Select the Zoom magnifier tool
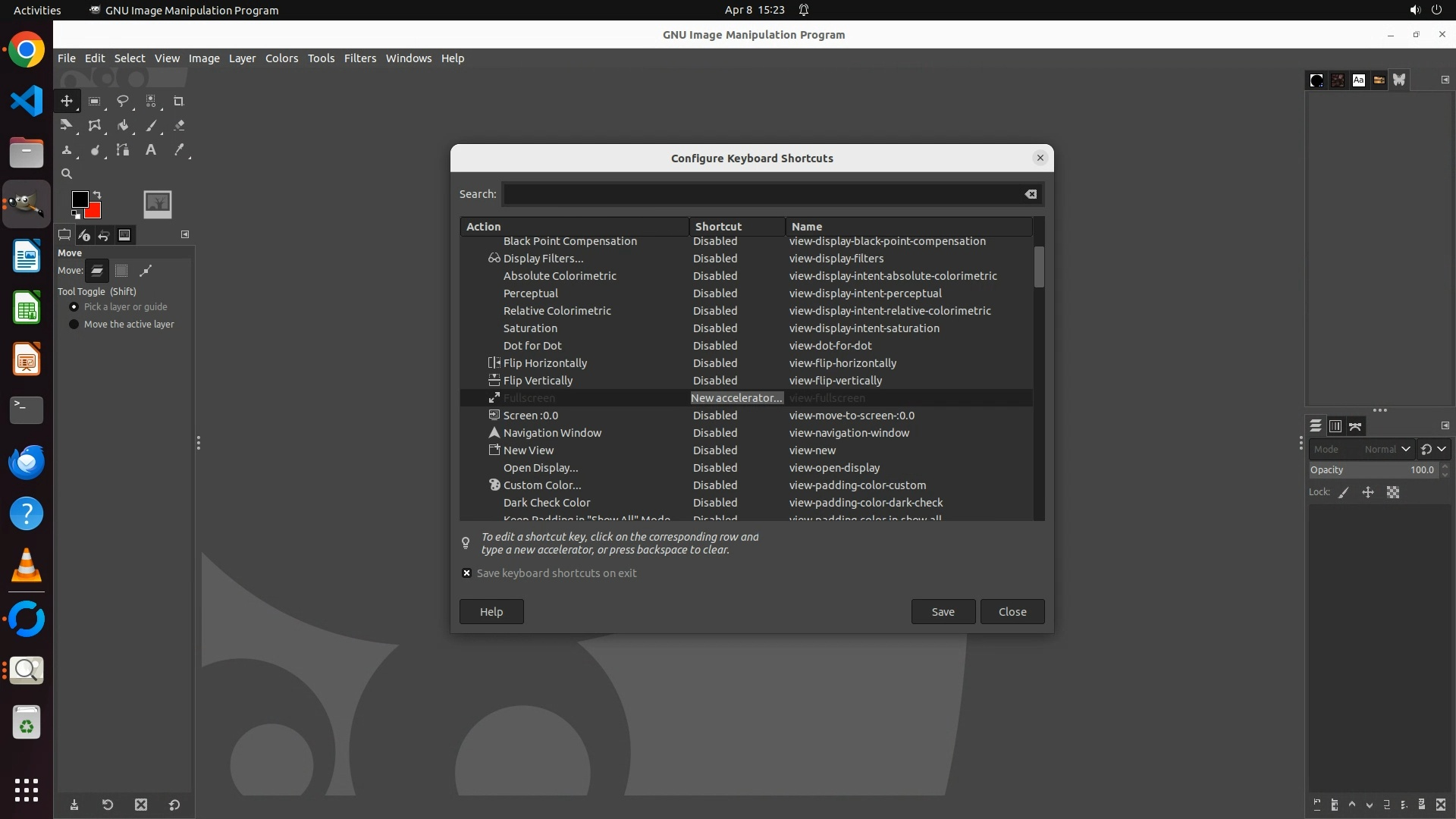Viewport: 1456px width, 819px height. point(67,174)
